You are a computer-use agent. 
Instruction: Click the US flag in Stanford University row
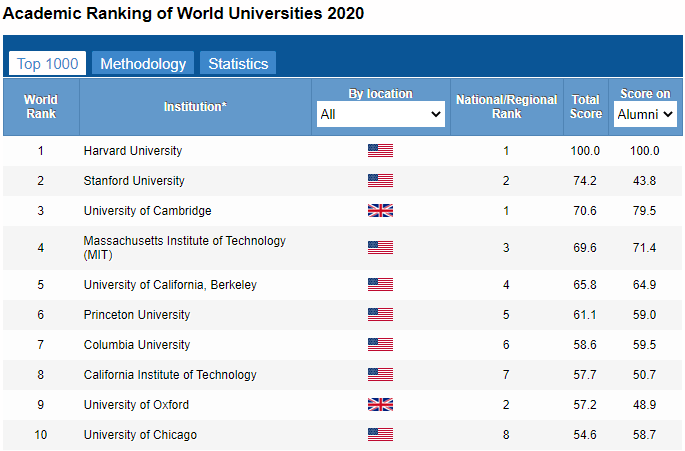pos(380,181)
